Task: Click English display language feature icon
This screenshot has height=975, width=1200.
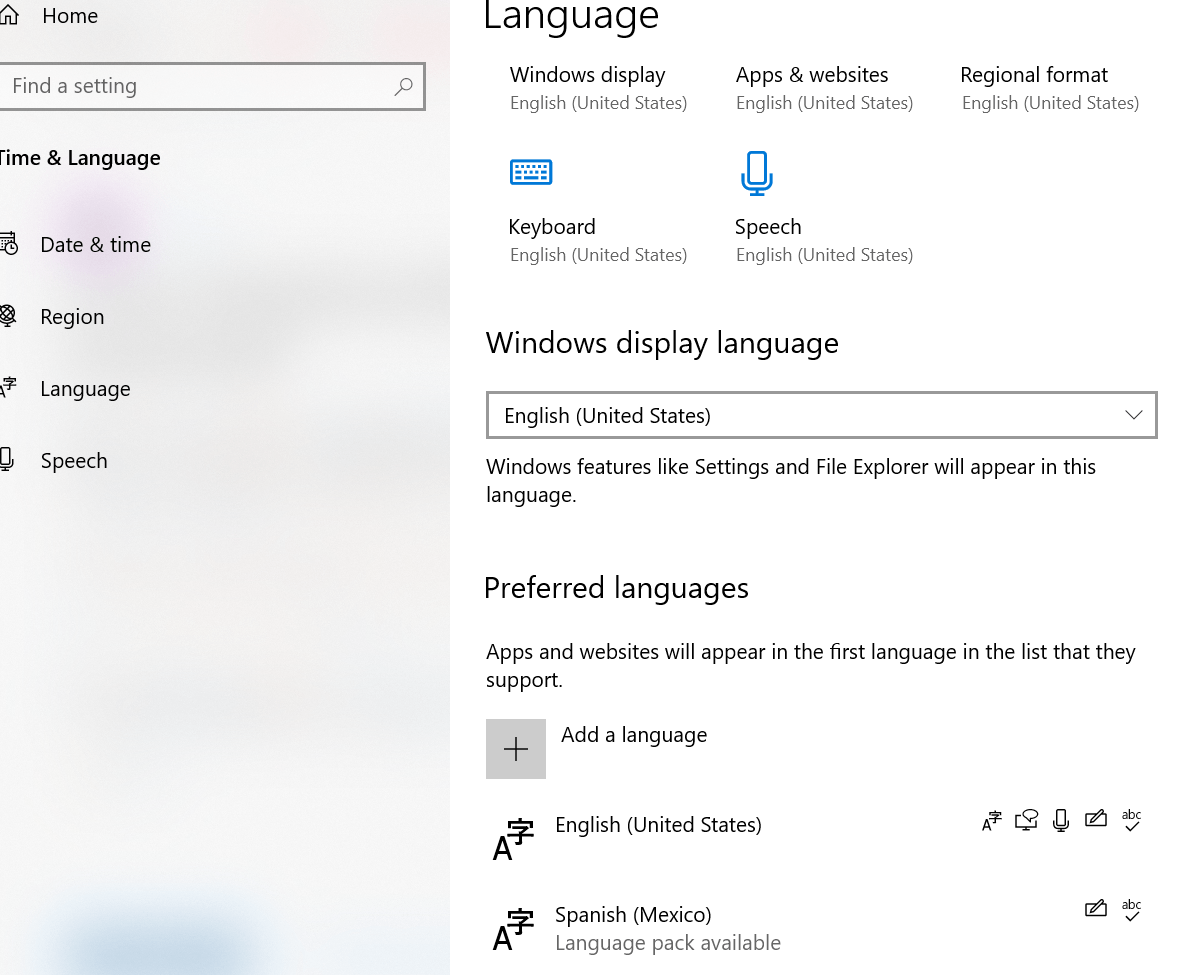Action: (992, 821)
